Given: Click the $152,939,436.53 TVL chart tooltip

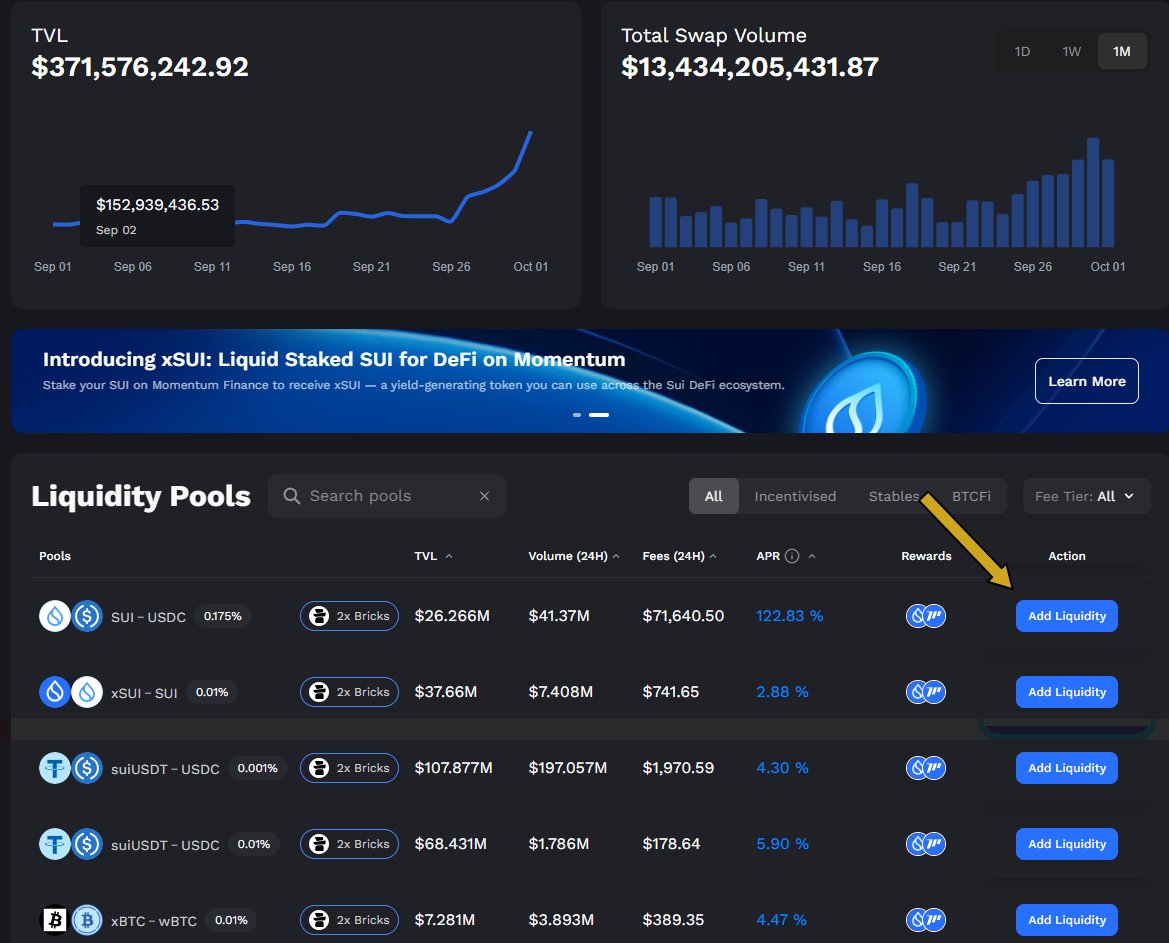Looking at the screenshot, I should pos(157,216).
